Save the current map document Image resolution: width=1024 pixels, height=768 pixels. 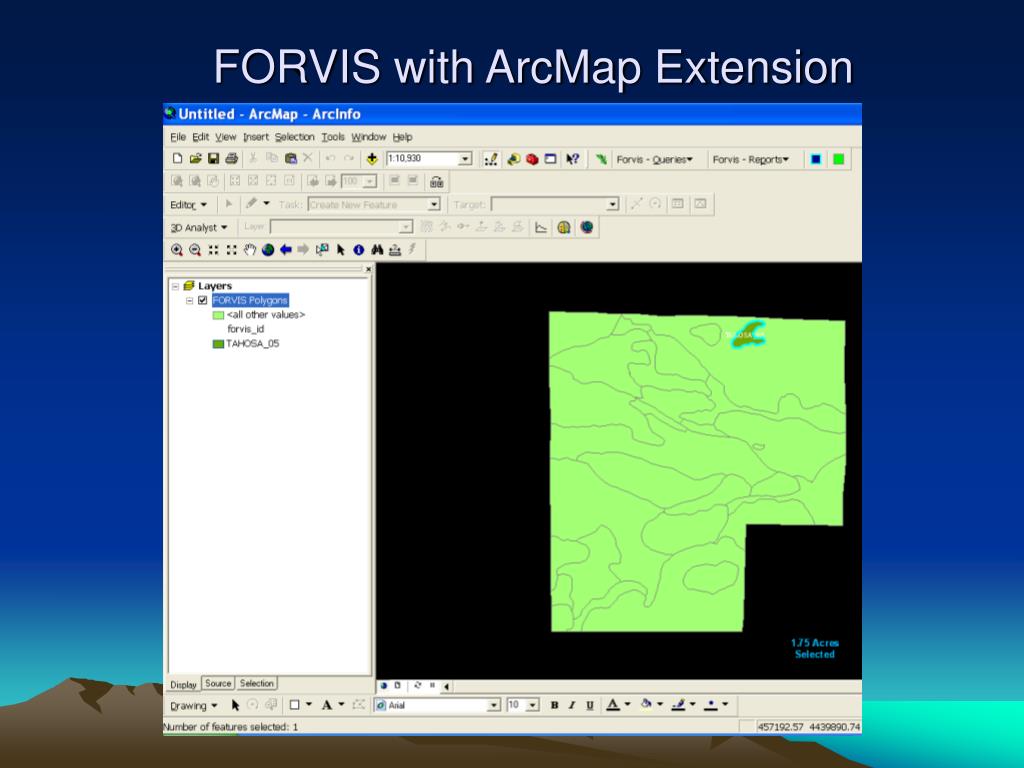213,159
